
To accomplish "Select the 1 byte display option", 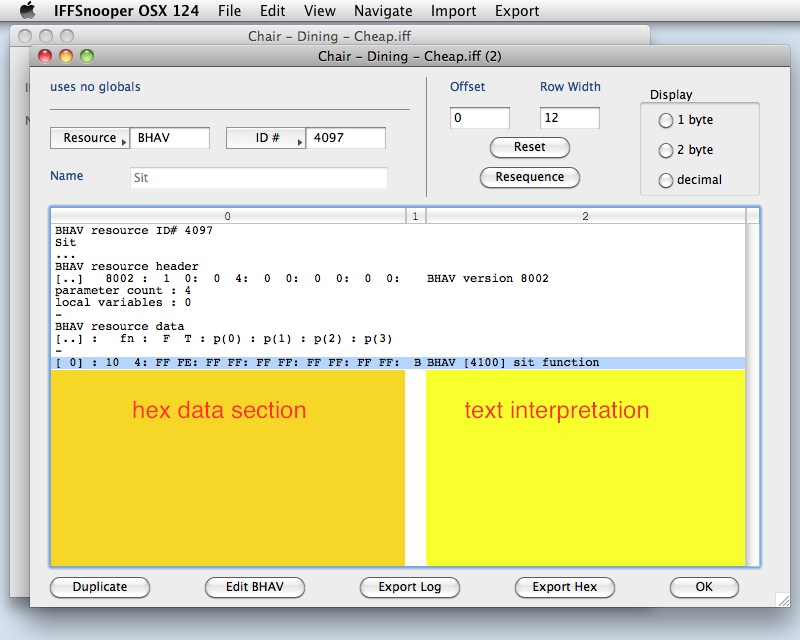I will (666, 121).
